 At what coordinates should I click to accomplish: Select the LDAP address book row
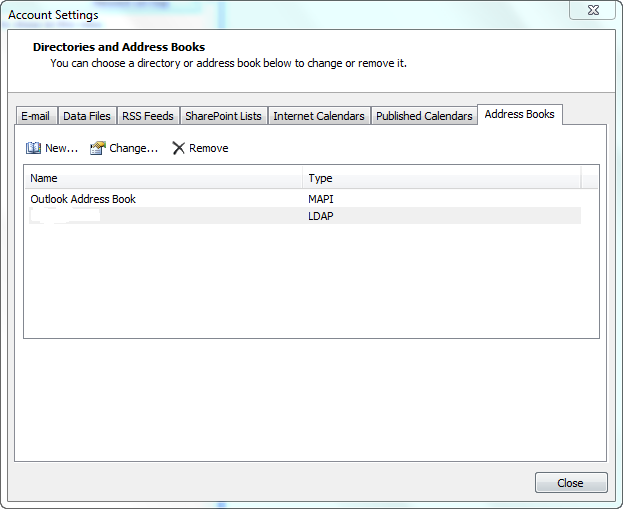[302, 216]
